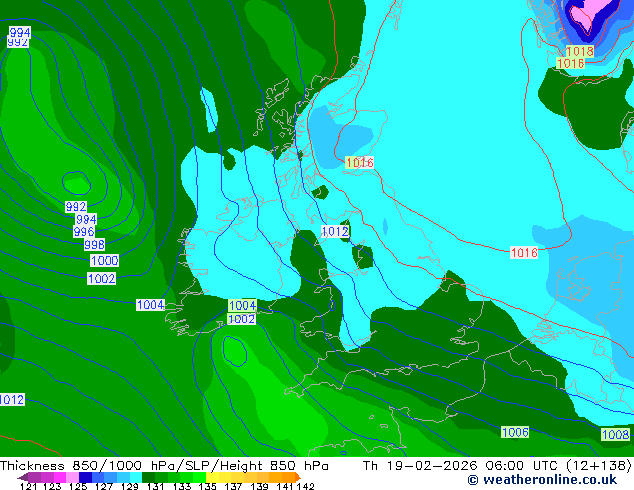Select the cyan legend swatch

(136, 477)
